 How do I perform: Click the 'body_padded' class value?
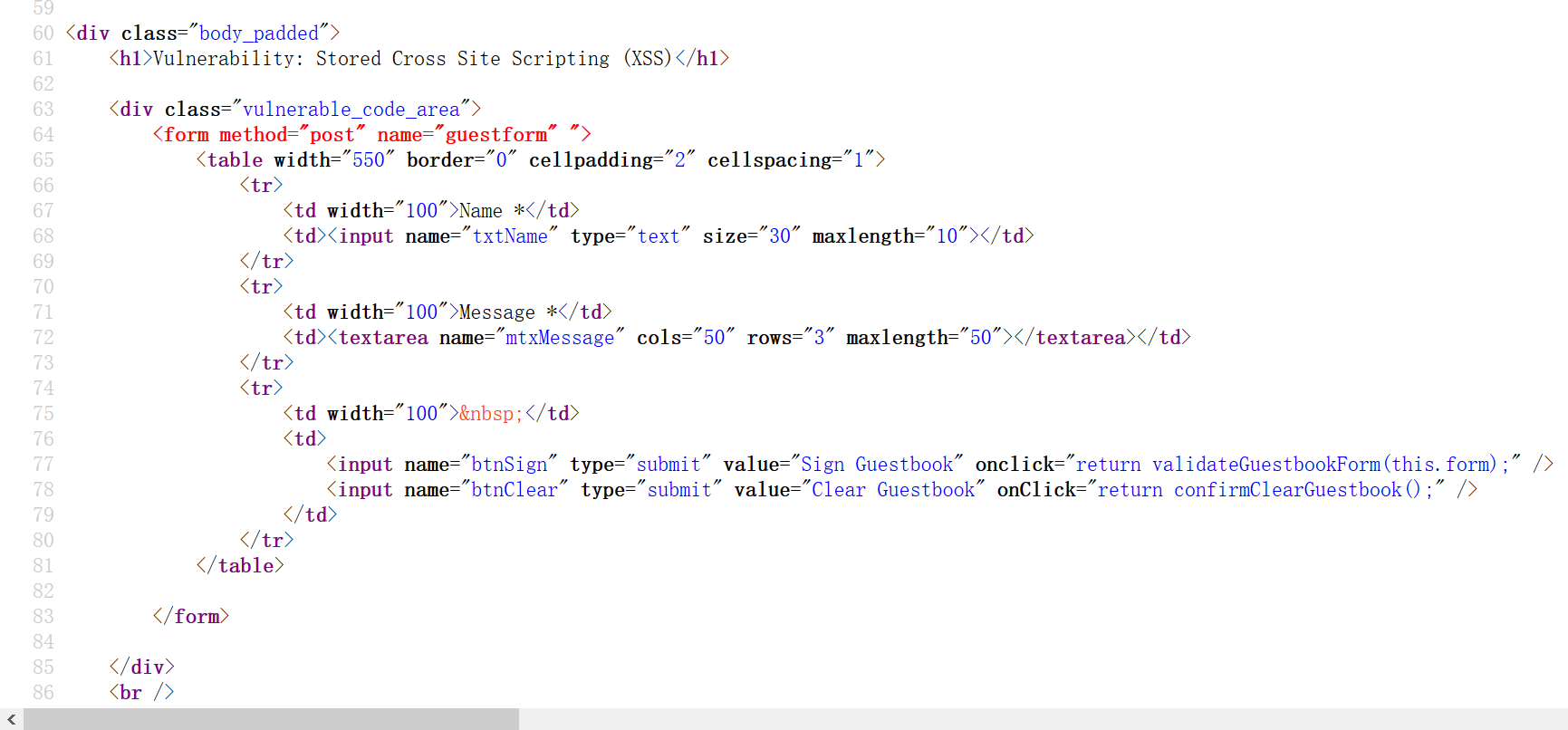point(259,34)
